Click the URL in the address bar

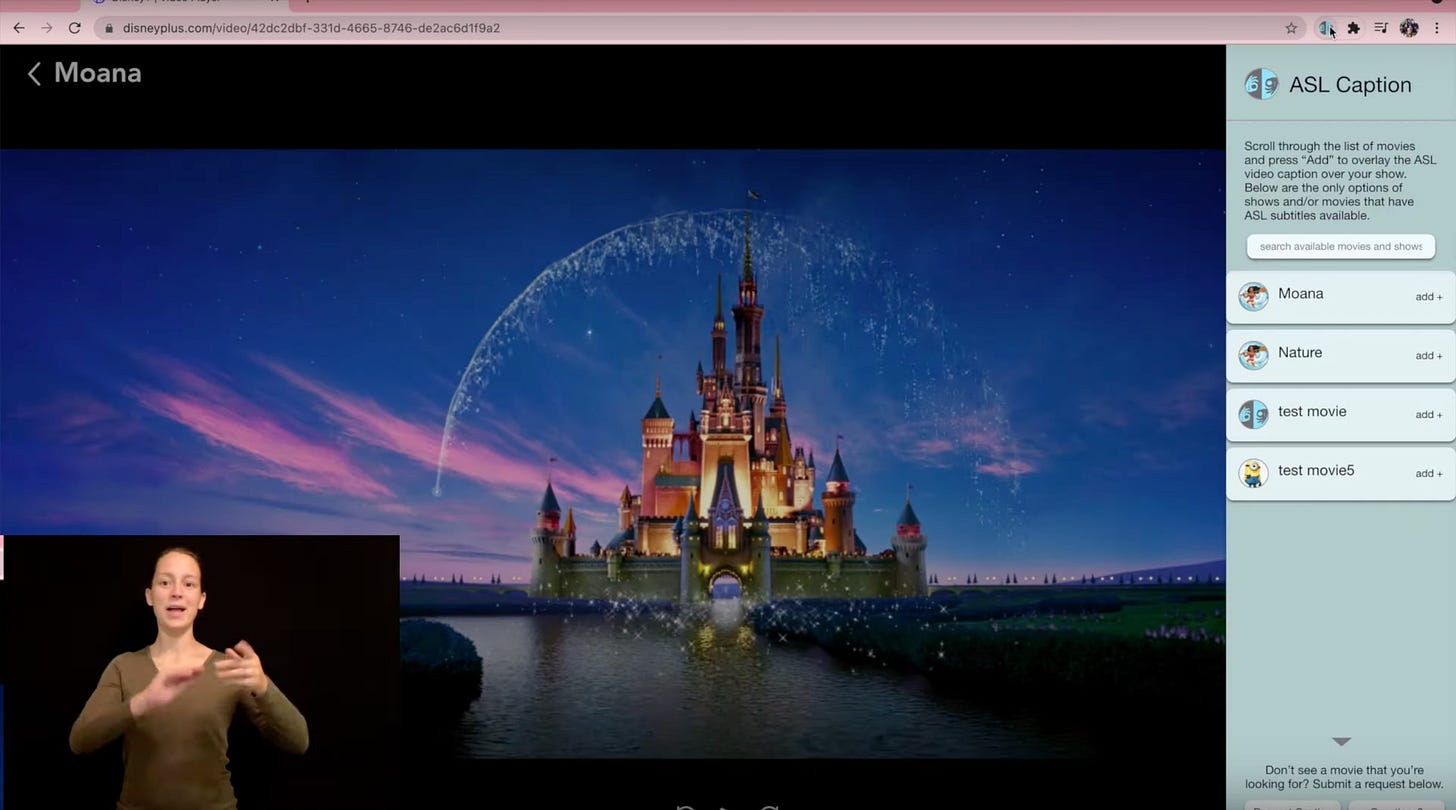coord(311,28)
